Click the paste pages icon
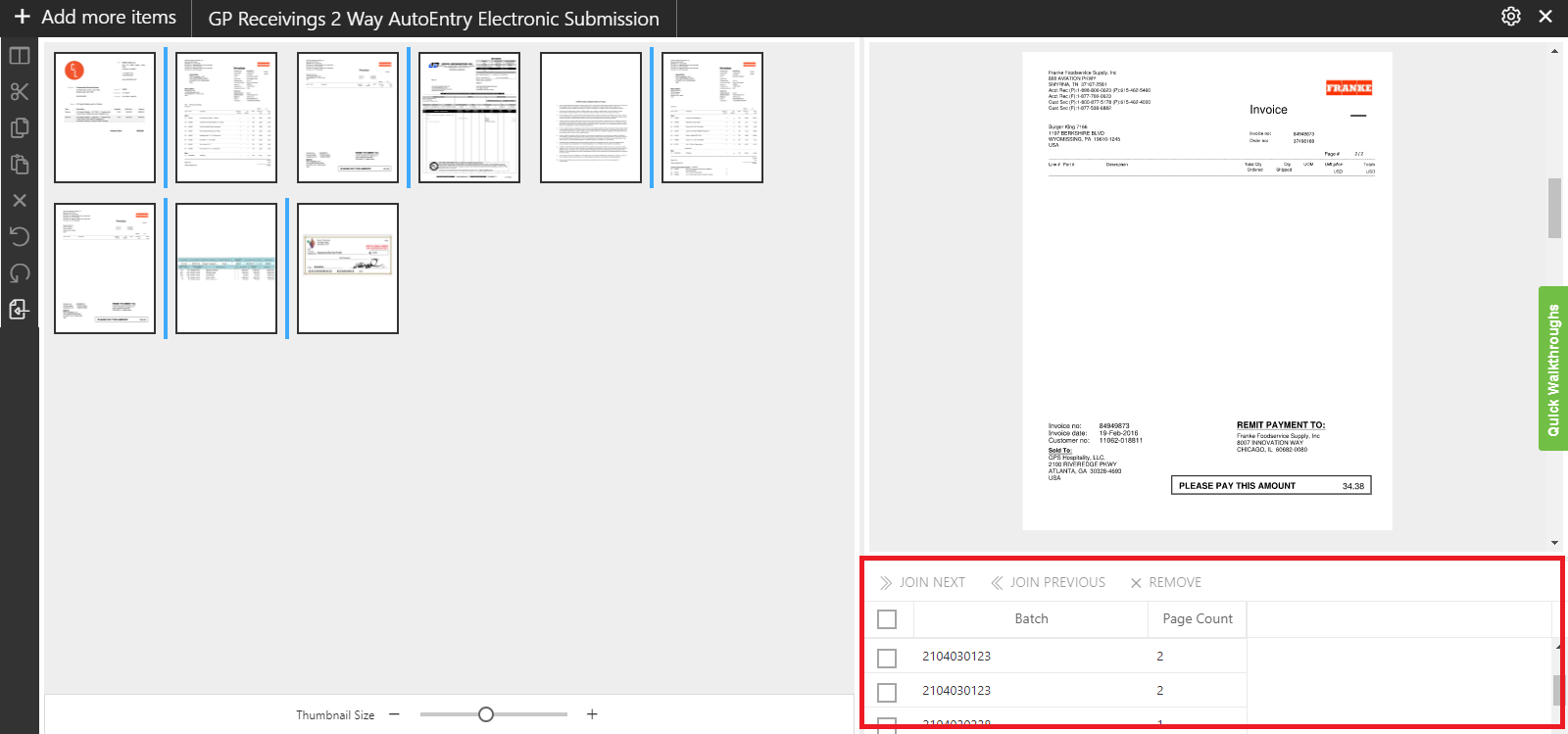 [x=20, y=164]
